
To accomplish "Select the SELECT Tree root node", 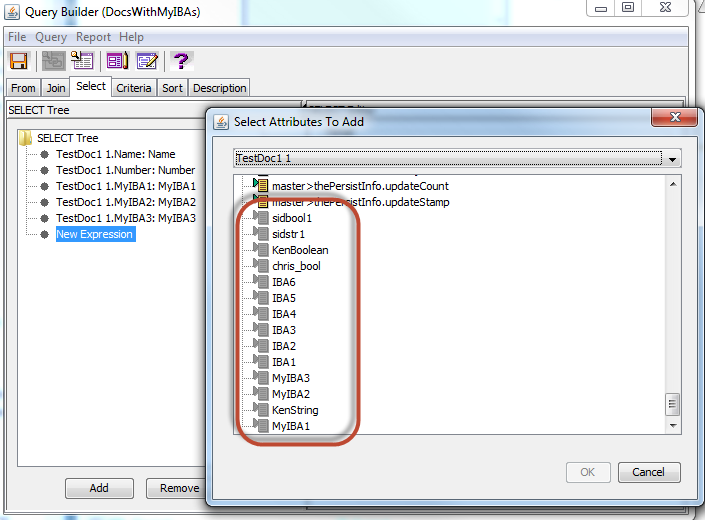I will click(x=67, y=138).
